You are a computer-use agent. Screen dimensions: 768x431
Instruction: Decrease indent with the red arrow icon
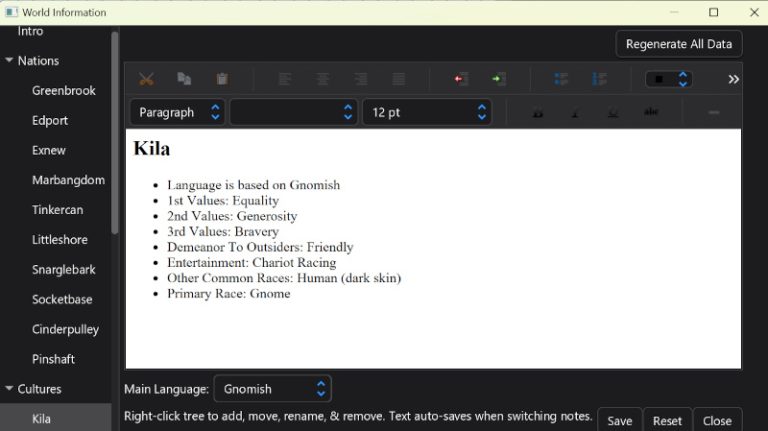(461, 79)
